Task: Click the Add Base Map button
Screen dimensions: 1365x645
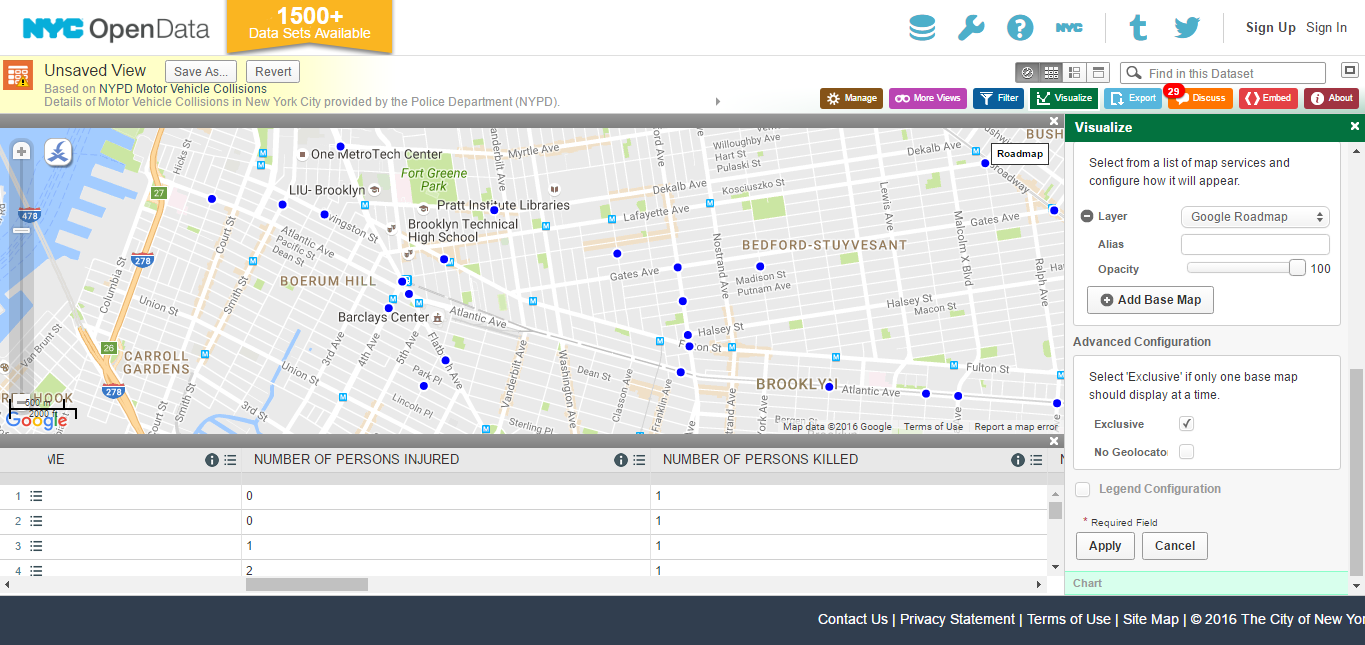Action: [1150, 300]
